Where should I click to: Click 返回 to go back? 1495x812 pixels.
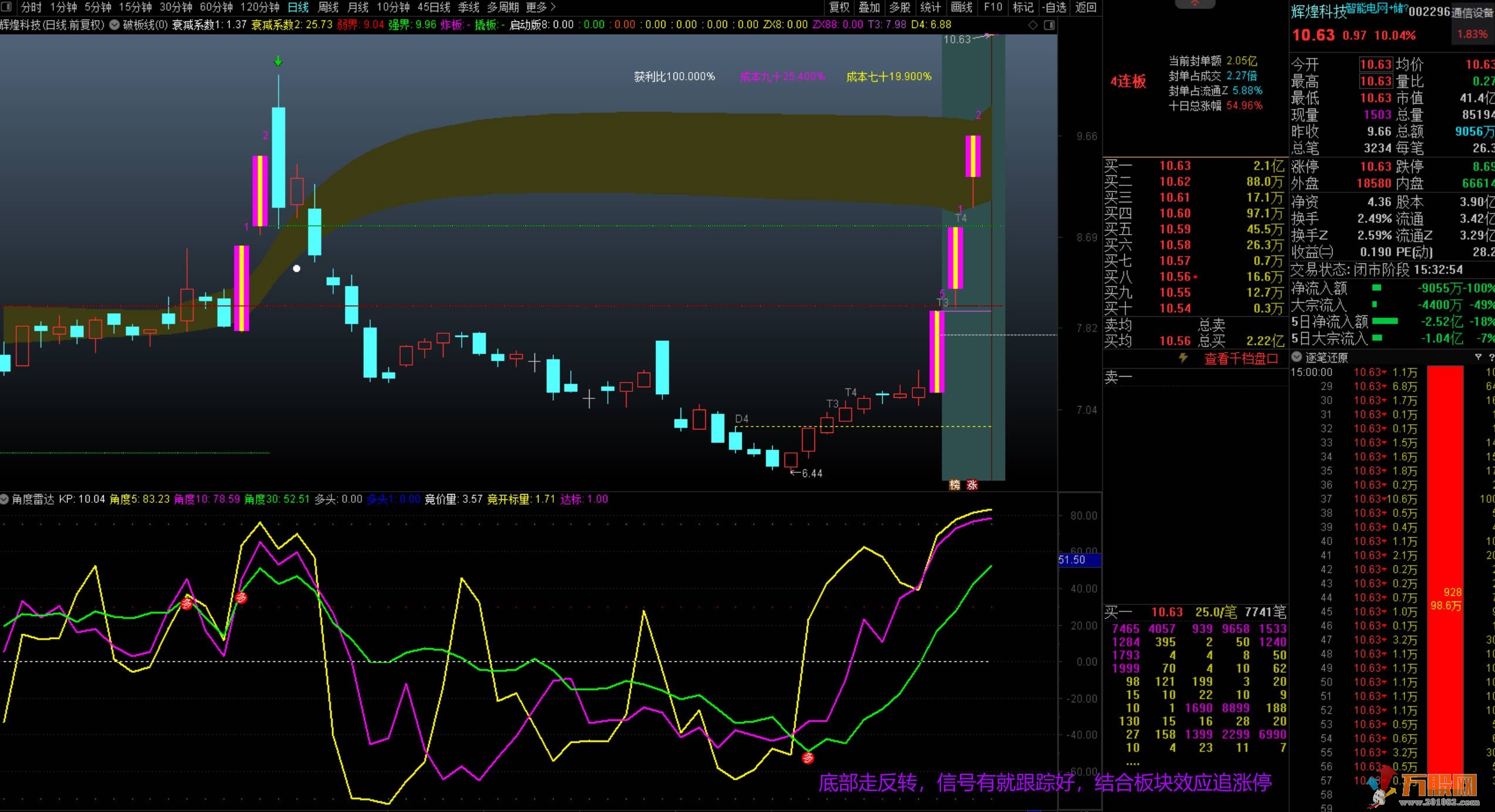1086,7
